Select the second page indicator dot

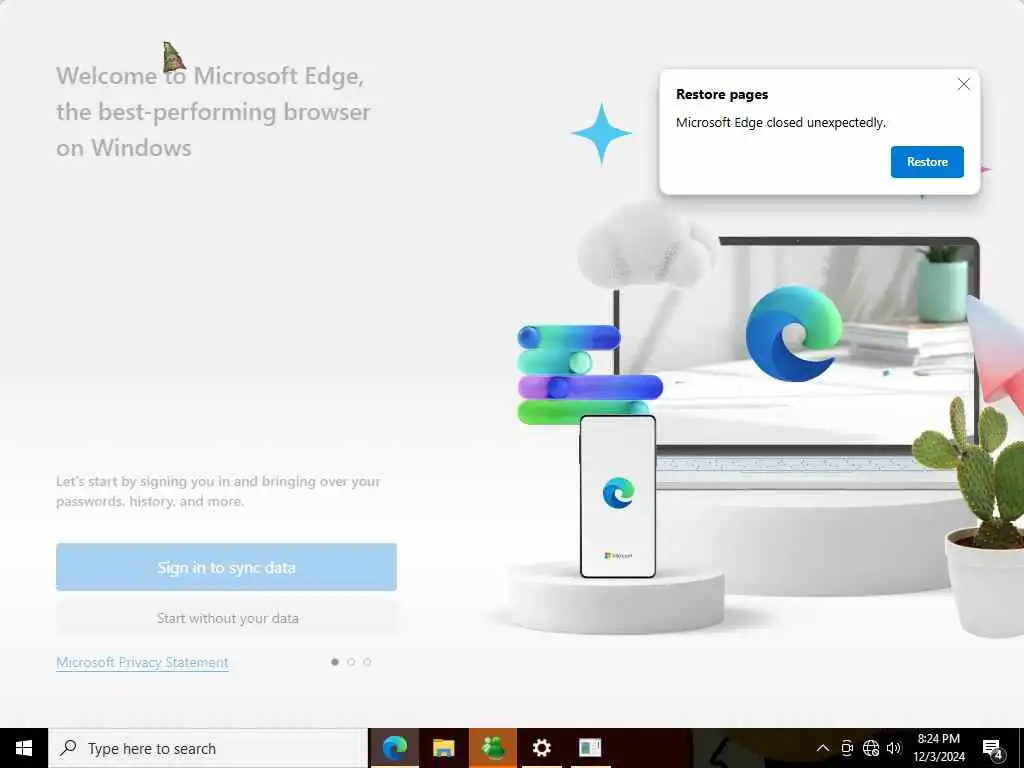[351, 662]
